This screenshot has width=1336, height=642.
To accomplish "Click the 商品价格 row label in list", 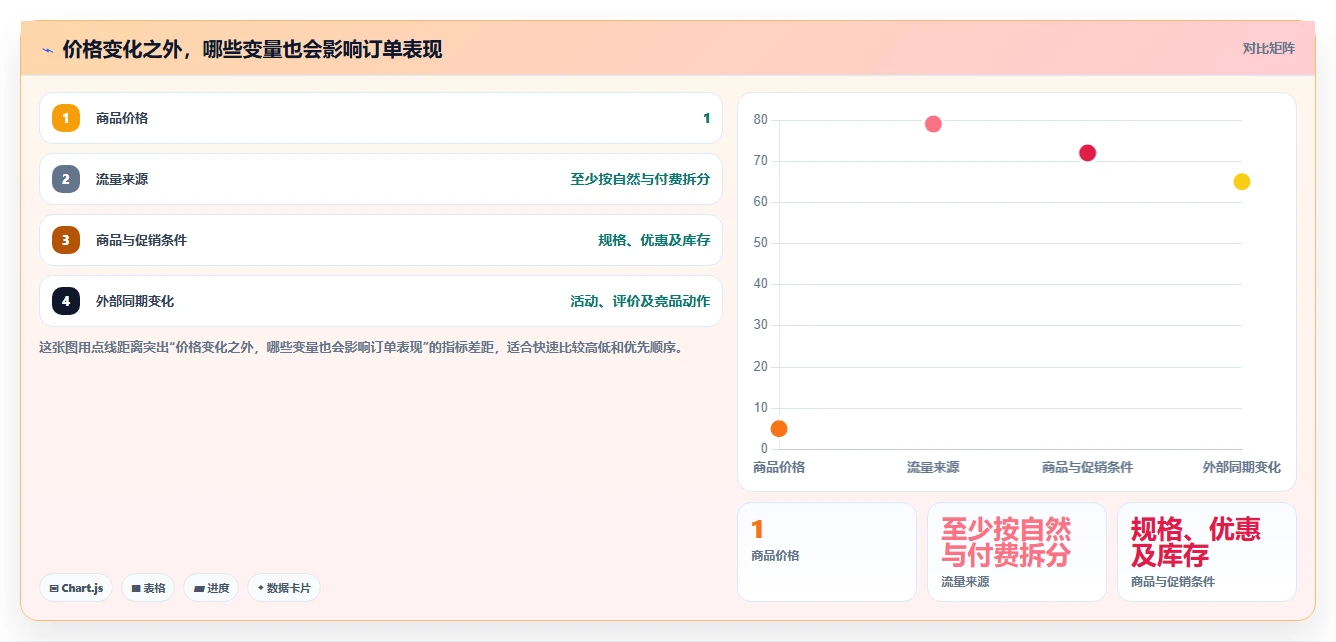I will tap(122, 118).
